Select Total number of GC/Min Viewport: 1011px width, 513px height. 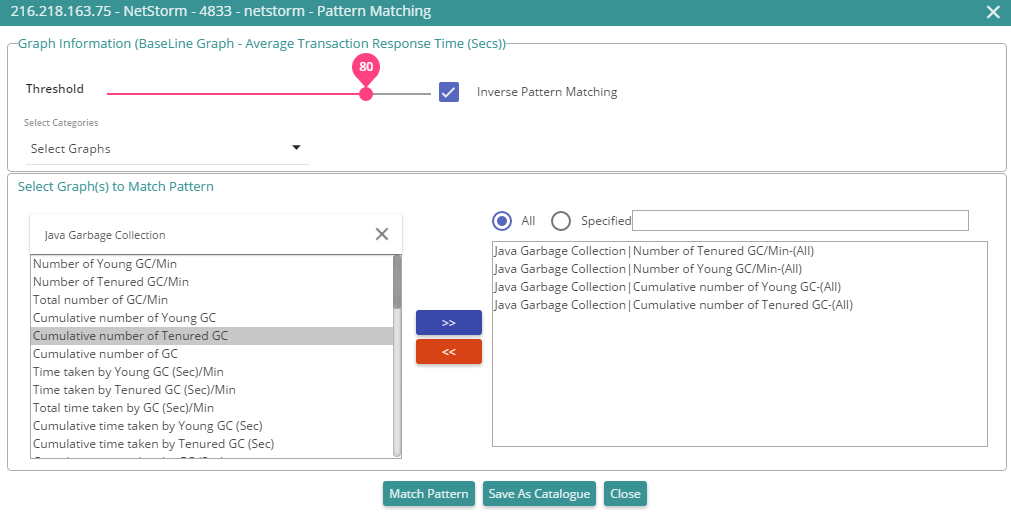[212, 300]
